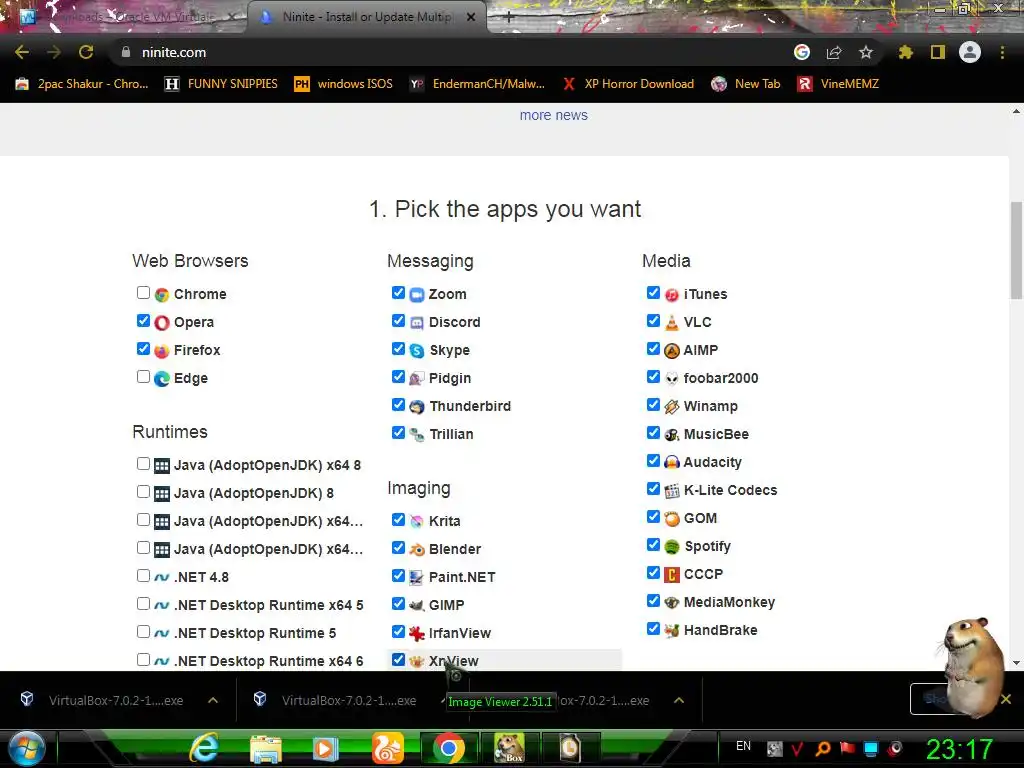Image resolution: width=1024 pixels, height=768 pixels.
Task: Untick the Krita checkbox
Action: 398,520
